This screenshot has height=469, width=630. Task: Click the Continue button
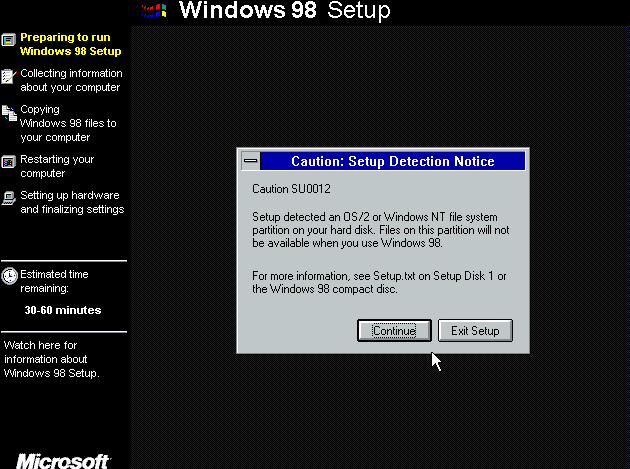point(394,330)
